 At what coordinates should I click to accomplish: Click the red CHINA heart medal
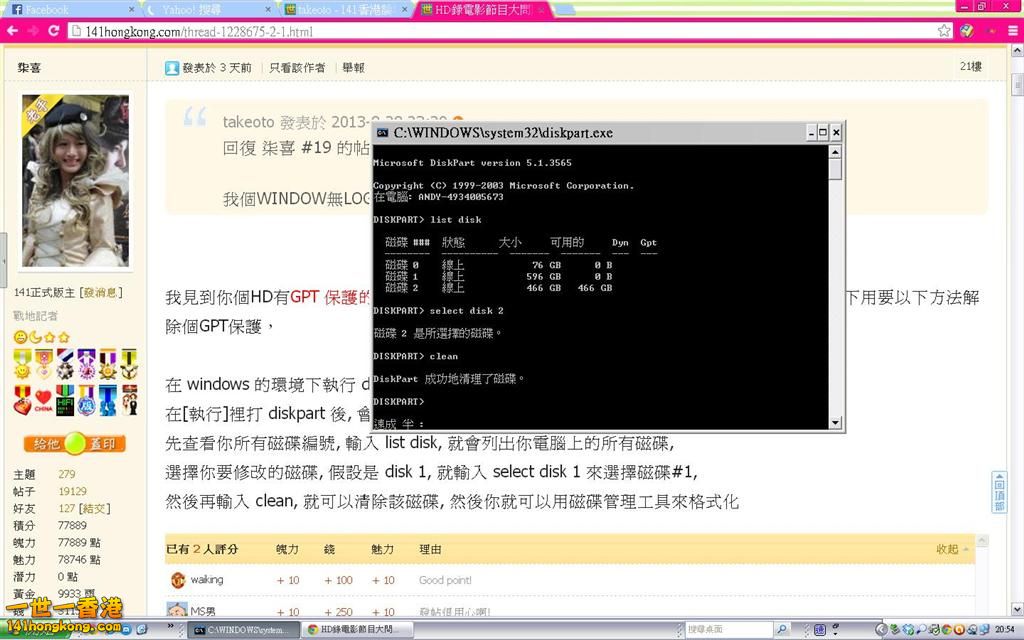43,400
